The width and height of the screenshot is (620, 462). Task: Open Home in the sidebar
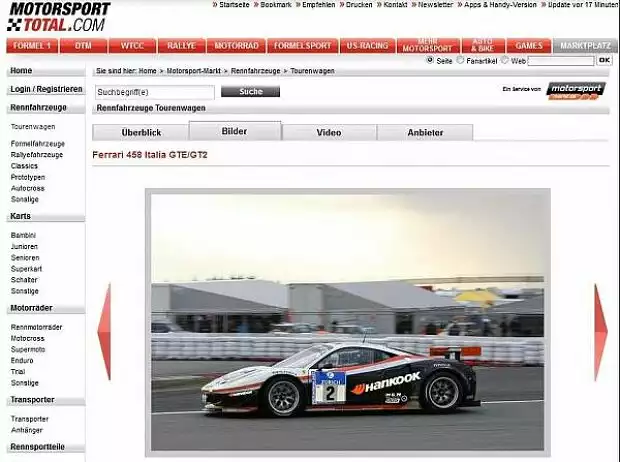(21, 70)
